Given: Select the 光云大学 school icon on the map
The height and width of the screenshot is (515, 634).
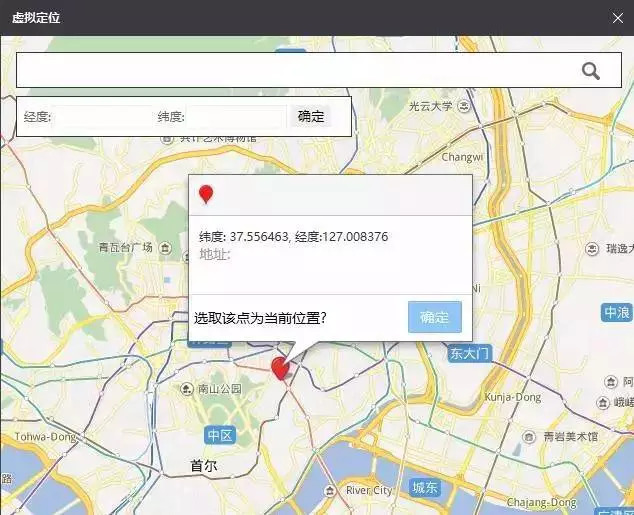Looking at the screenshot, I should pos(464,106).
